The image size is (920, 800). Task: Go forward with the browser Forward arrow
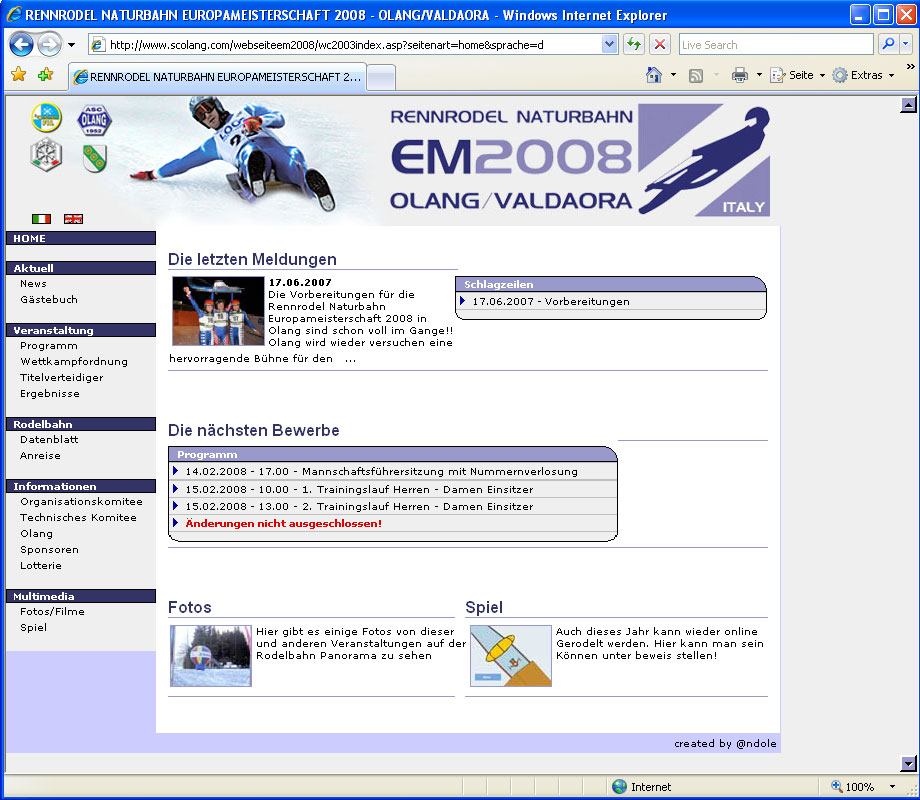pos(49,45)
